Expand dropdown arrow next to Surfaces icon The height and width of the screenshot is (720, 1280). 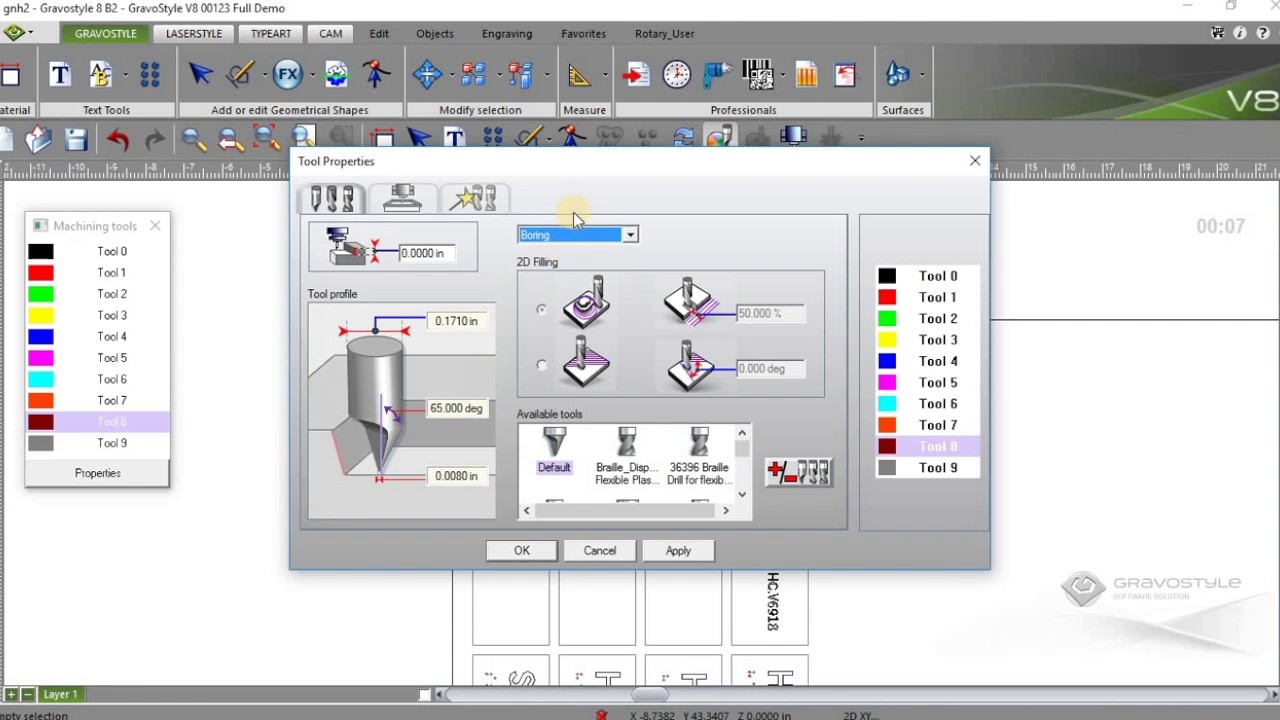pyautogui.click(x=921, y=75)
